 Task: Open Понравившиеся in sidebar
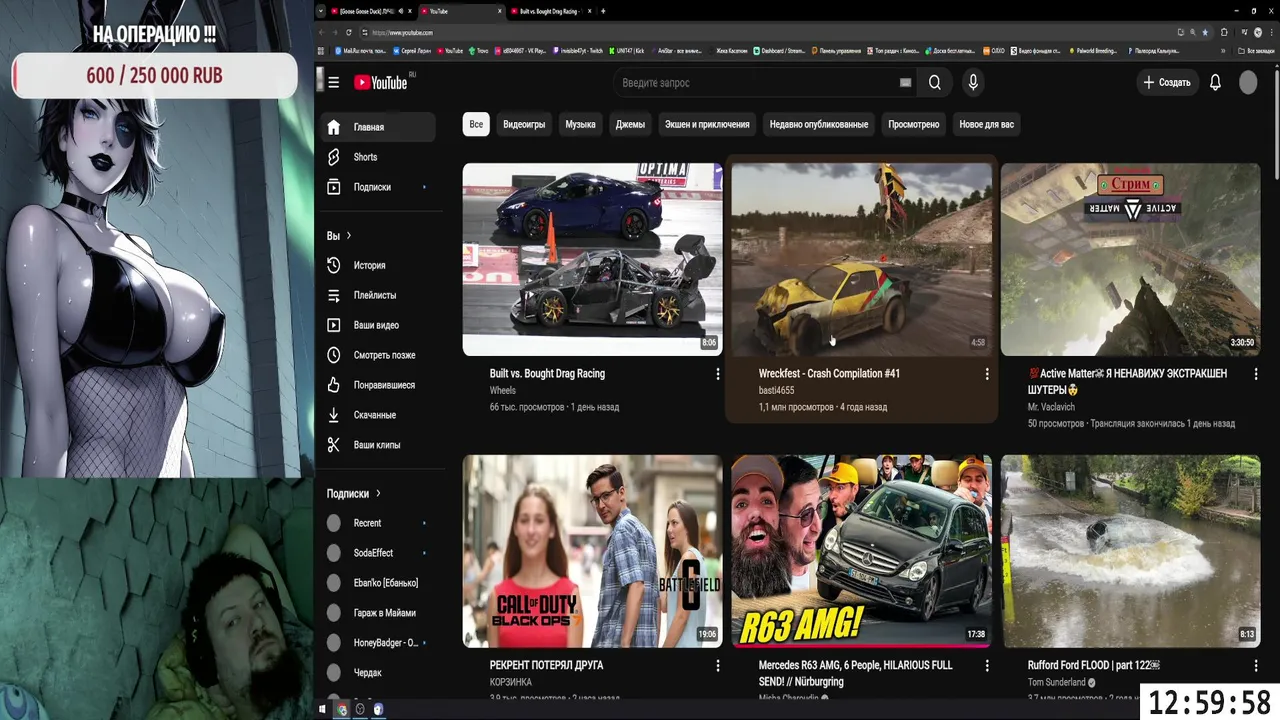pos(377,385)
